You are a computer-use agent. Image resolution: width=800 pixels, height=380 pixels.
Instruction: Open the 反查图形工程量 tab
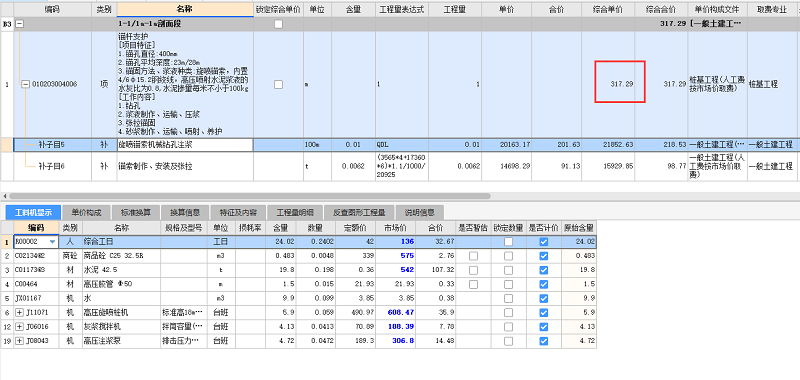pos(359,212)
